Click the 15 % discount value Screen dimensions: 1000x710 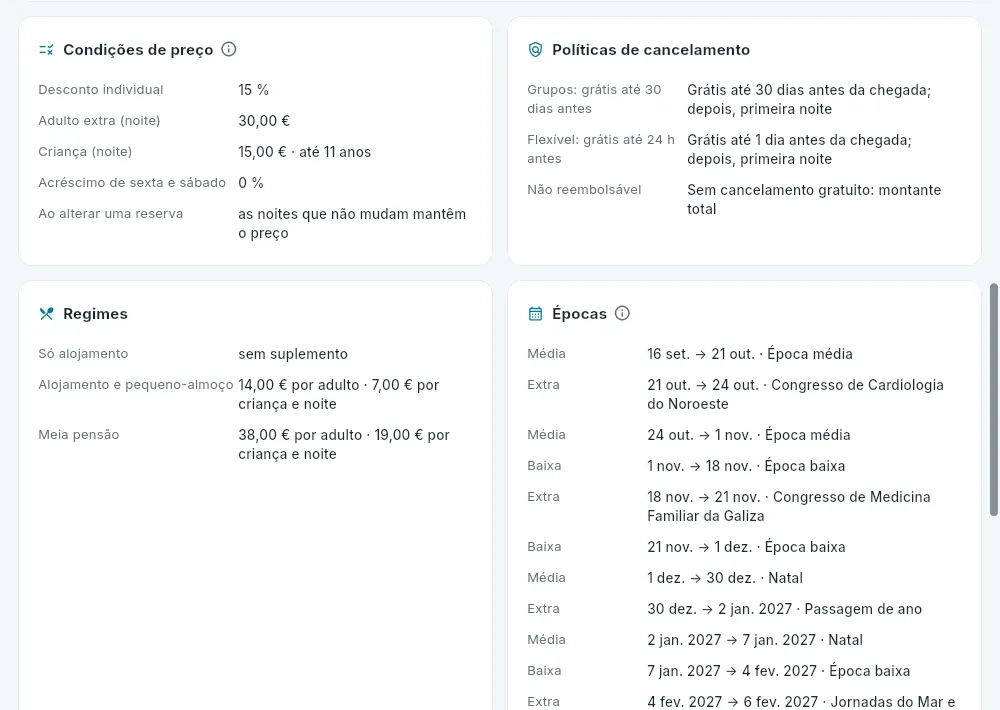click(253, 90)
